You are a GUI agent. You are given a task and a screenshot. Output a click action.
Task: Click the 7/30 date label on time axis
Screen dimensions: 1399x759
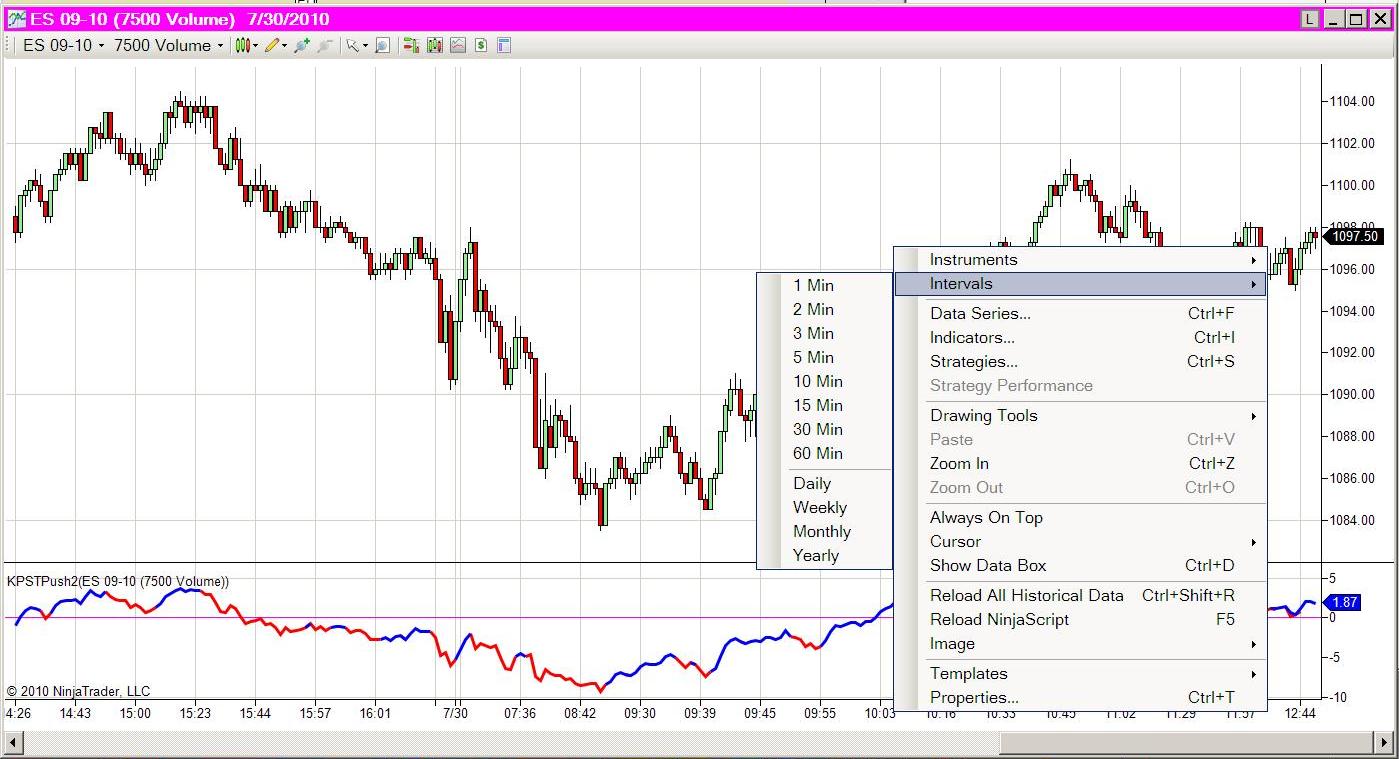(x=455, y=713)
